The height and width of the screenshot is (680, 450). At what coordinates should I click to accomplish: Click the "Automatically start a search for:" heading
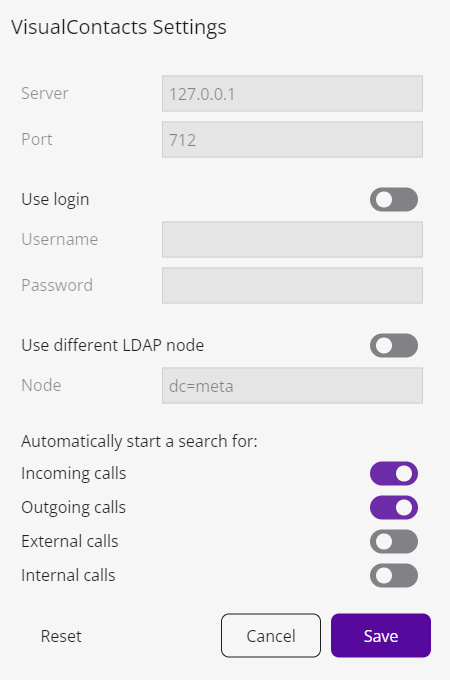click(x=139, y=441)
